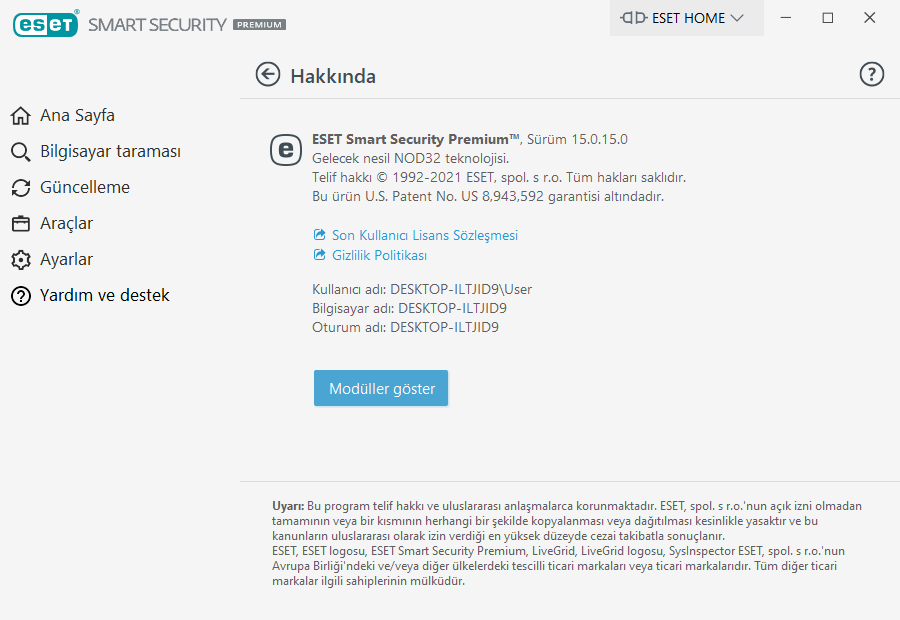Click the ESET product 'e' icon

pos(286,149)
